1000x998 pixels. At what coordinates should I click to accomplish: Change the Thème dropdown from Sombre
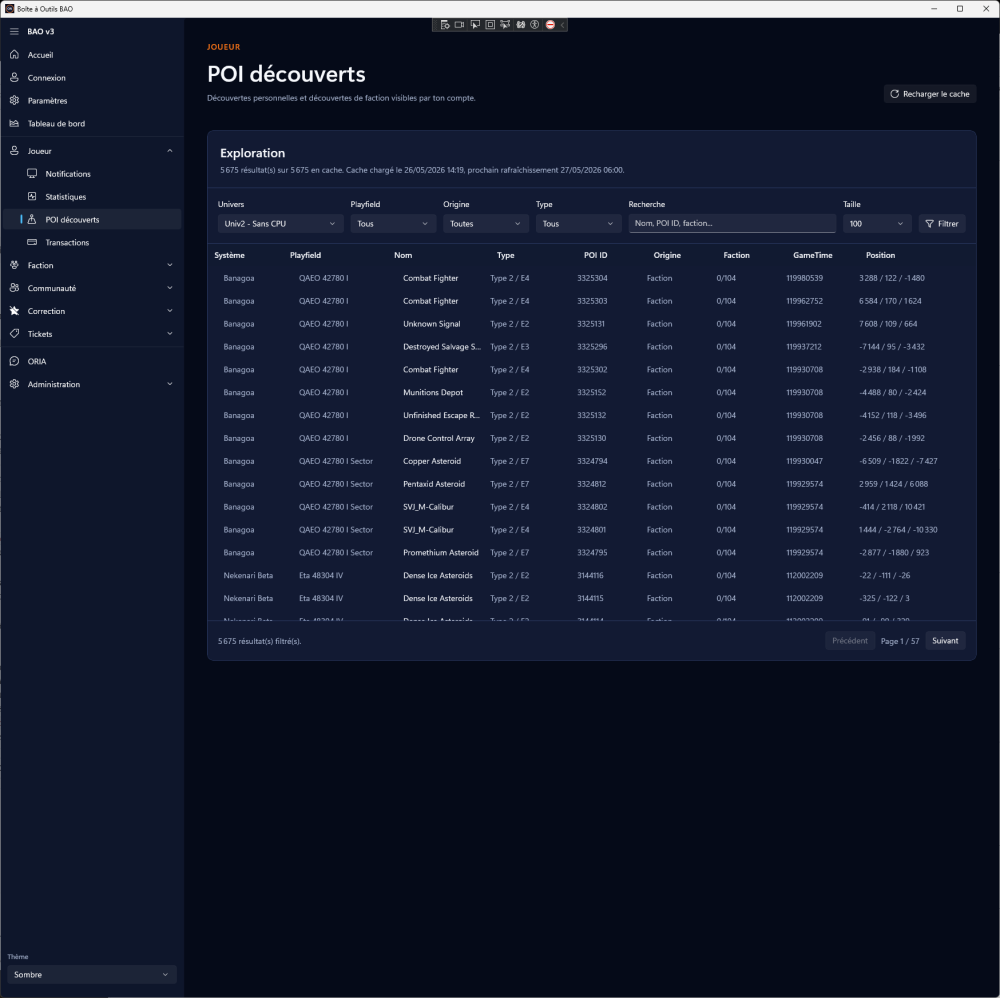pos(92,974)
